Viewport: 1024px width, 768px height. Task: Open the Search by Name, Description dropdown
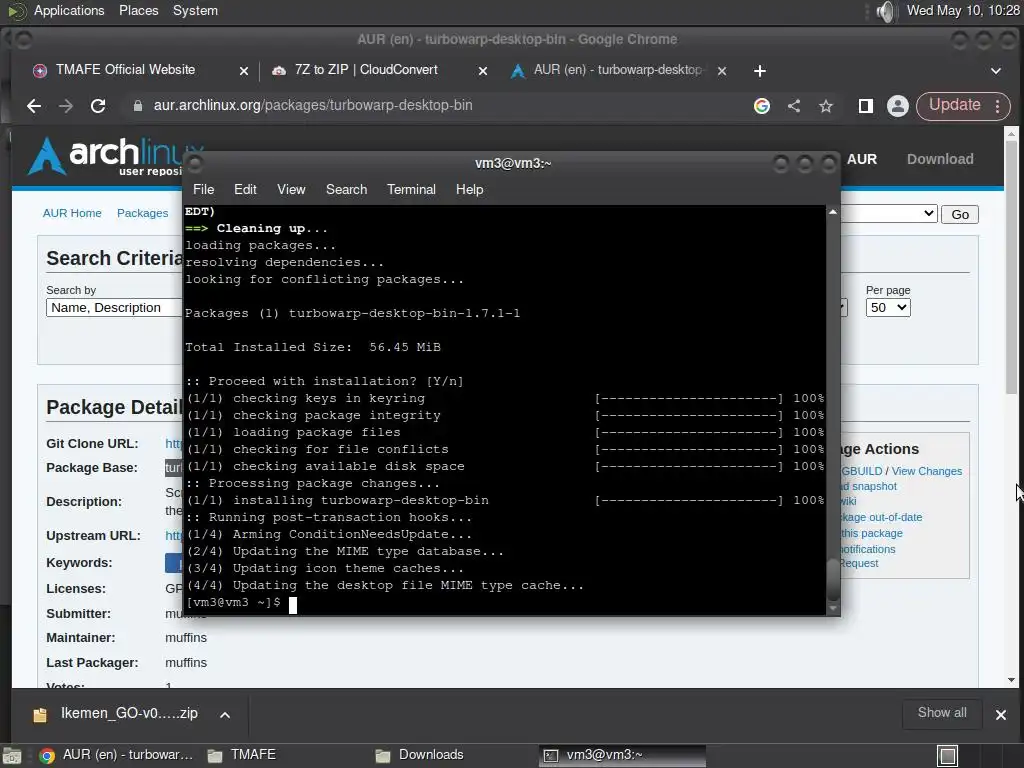[114, 308]
